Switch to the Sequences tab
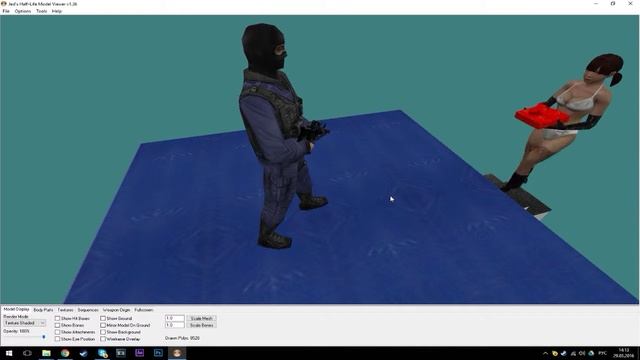 (88, 310)
